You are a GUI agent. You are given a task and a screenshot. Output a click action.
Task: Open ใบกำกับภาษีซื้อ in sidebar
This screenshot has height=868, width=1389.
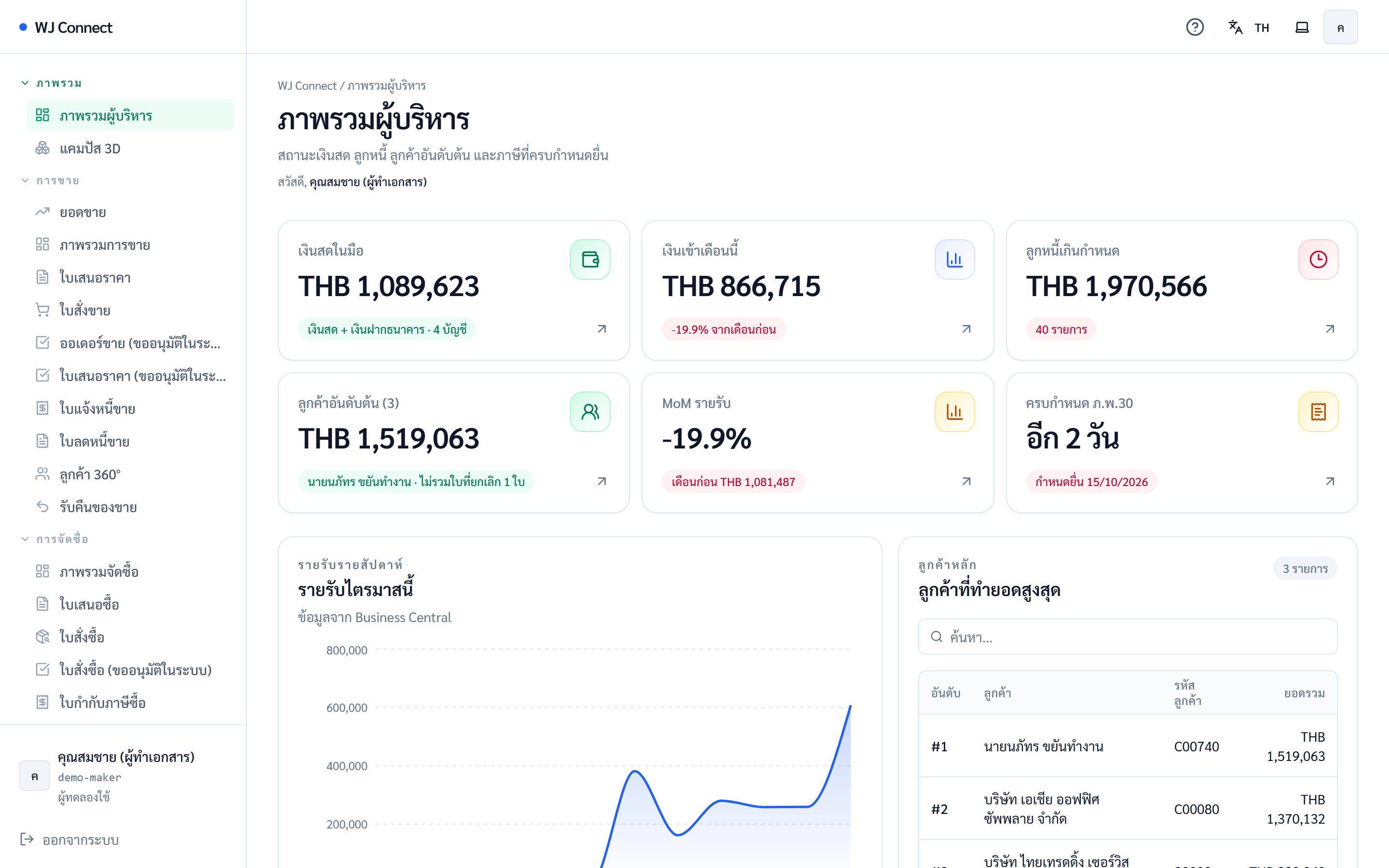(130, 702)
